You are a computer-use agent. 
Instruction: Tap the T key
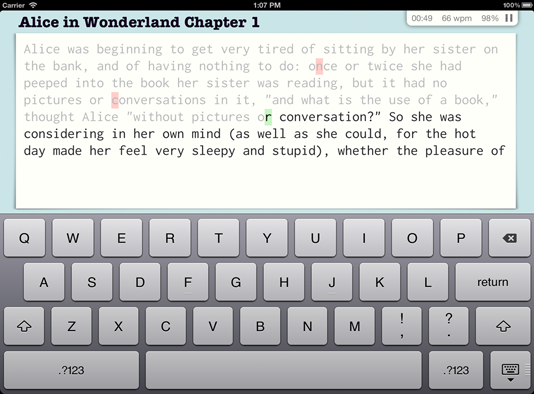point(218,238)
